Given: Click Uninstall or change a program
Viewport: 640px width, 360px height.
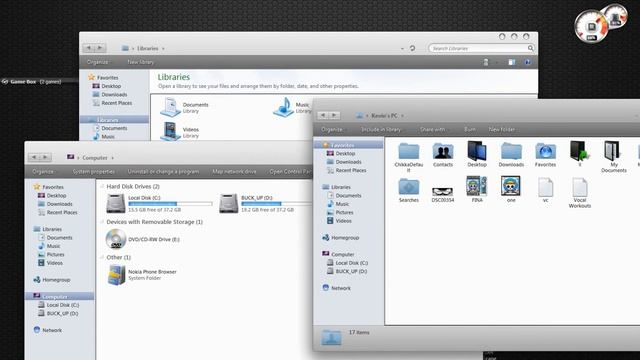Looking at the screenshot, I should [163, 171].
